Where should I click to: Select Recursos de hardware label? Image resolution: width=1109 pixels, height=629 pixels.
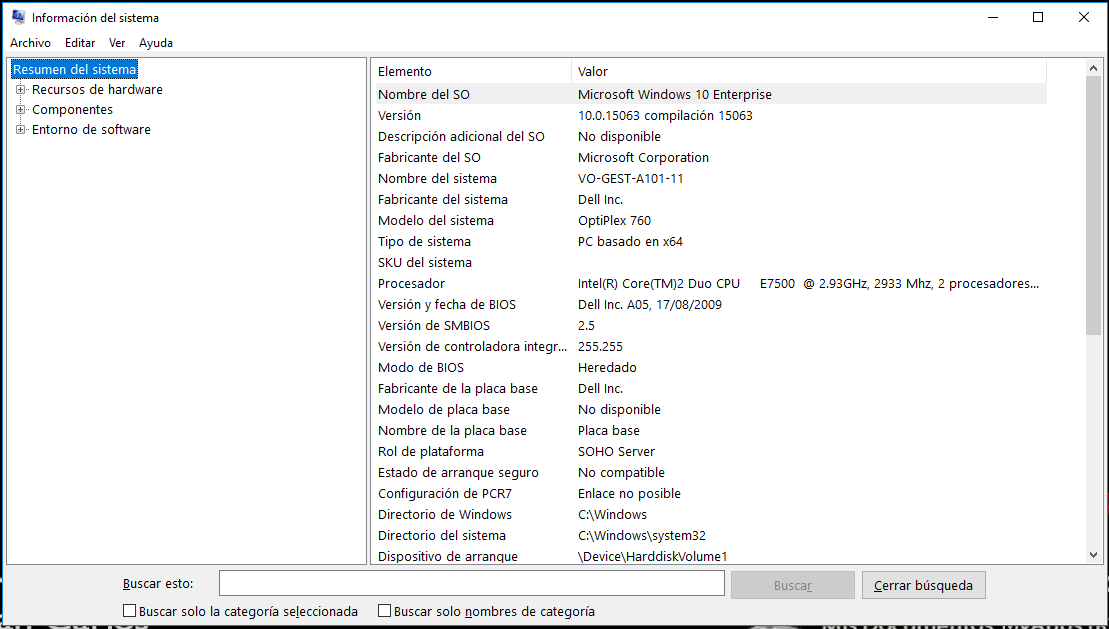[97, 89]
